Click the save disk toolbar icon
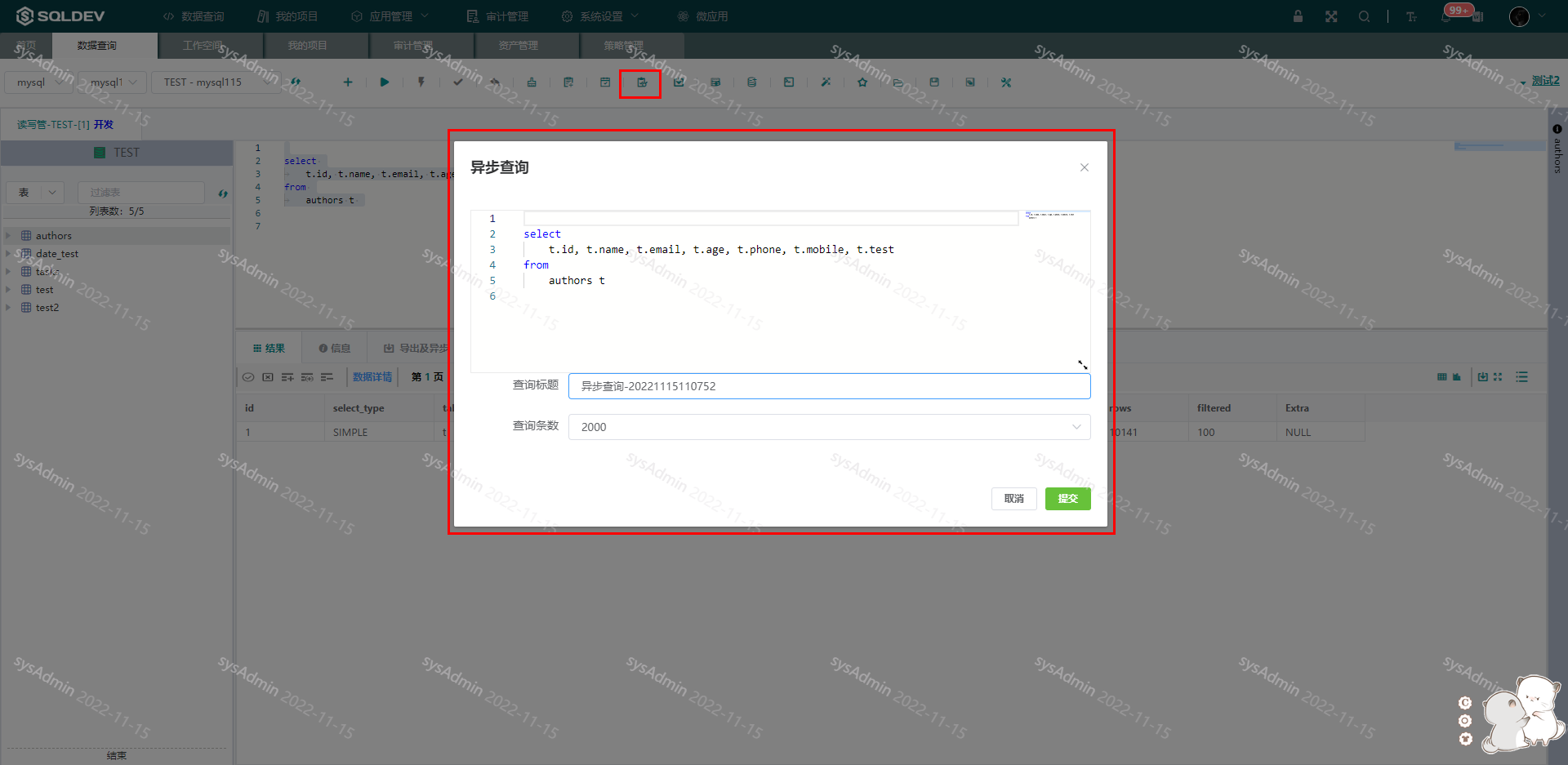The width and height of the screenshot is (1568, 765). pyautogui.click(x=934, y=82)
